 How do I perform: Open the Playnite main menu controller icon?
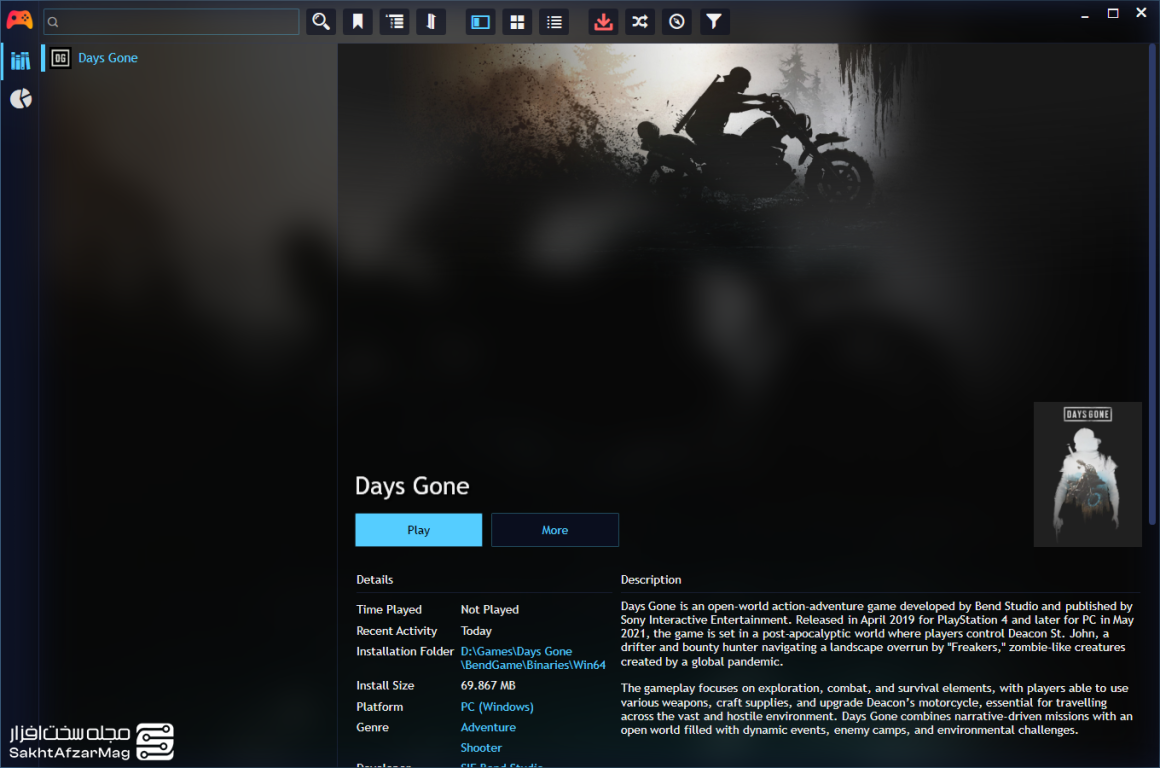coord(19,21)
